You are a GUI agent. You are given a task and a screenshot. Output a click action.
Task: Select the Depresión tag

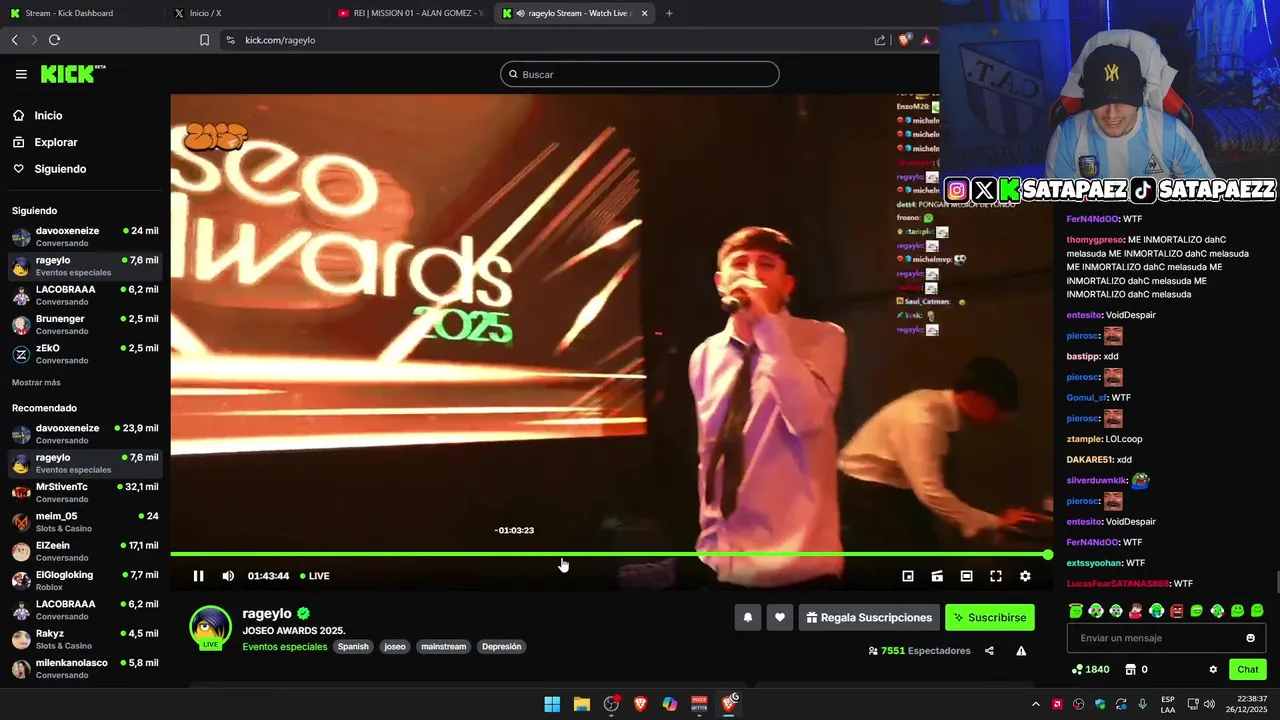(x=501, y=647)
